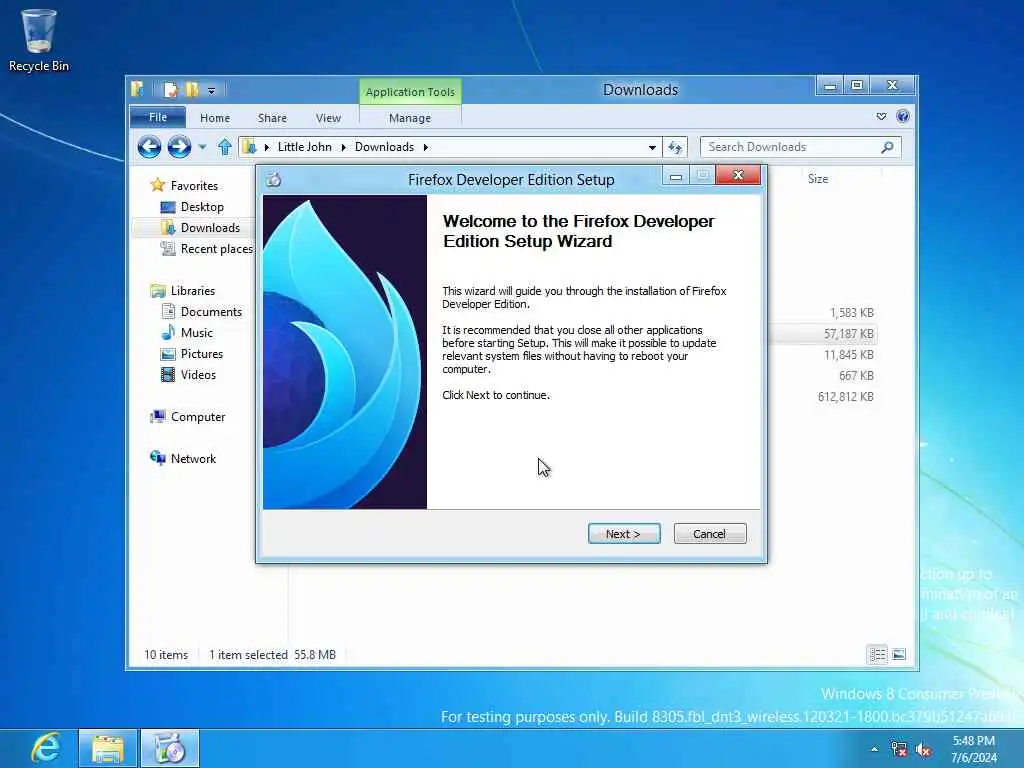Click the volume muted tray icon
The width and height of the screenshot is (1024, 768).
(x=923, y=750)
